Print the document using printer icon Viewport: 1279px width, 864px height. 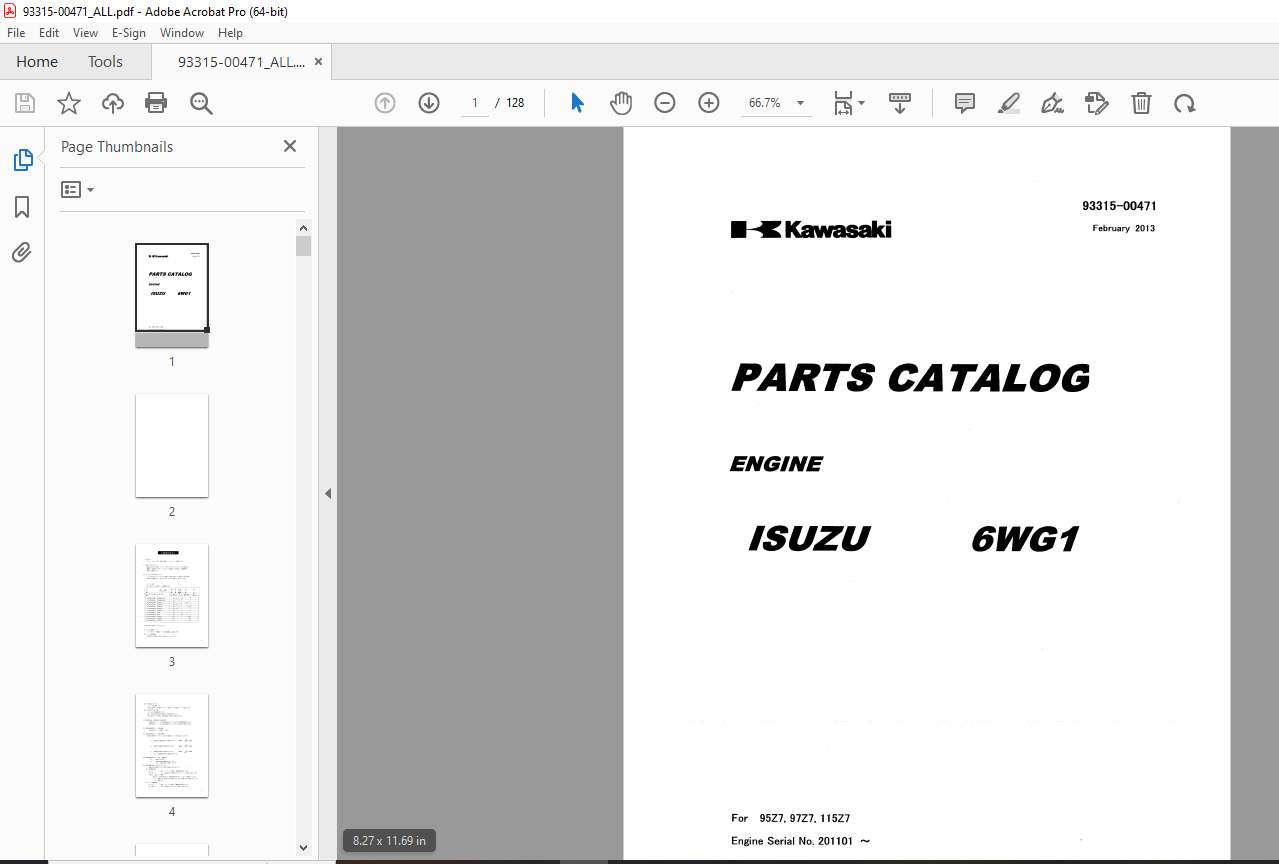tap(156, 103)
